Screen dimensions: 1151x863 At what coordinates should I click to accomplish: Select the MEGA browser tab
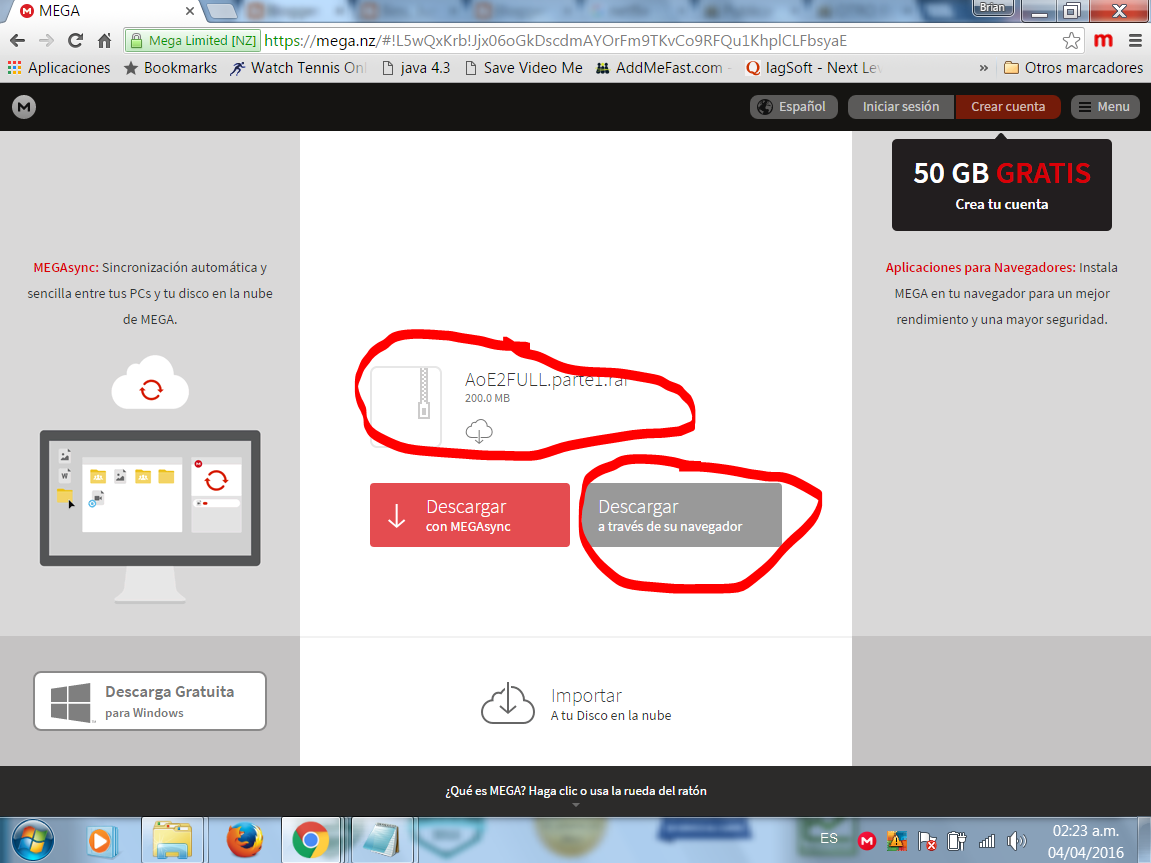pyautogui.click(x=103, y=12)
